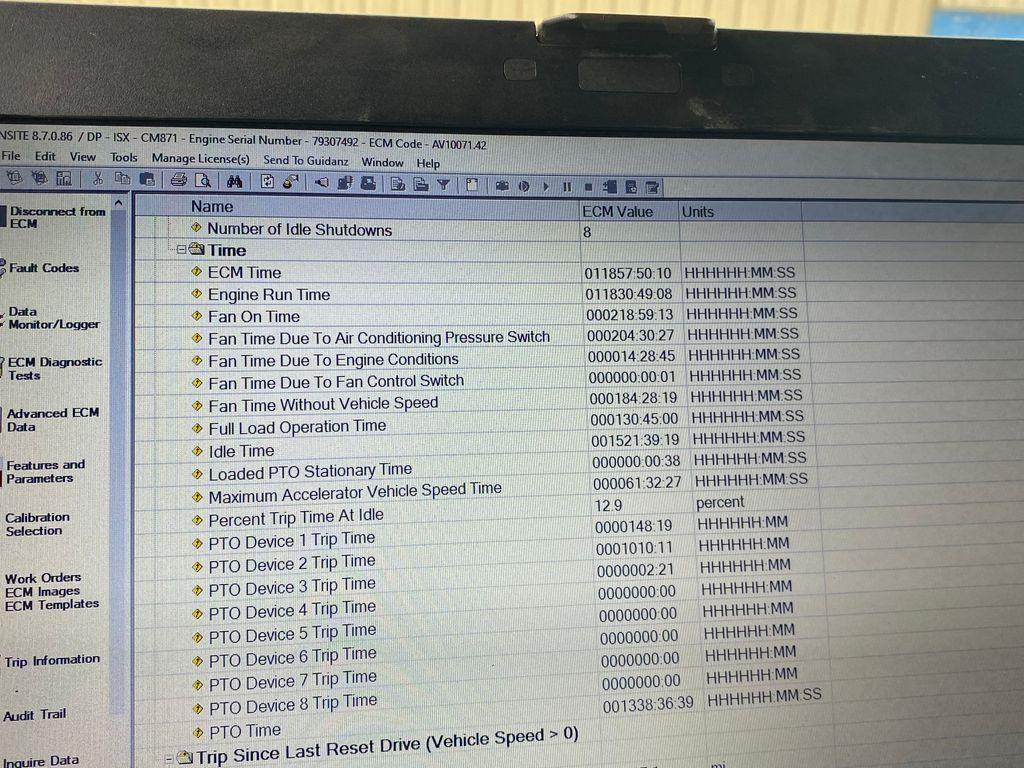
Task: Click the camera snapshot icon in the toolbar
Action: point(502,186)
